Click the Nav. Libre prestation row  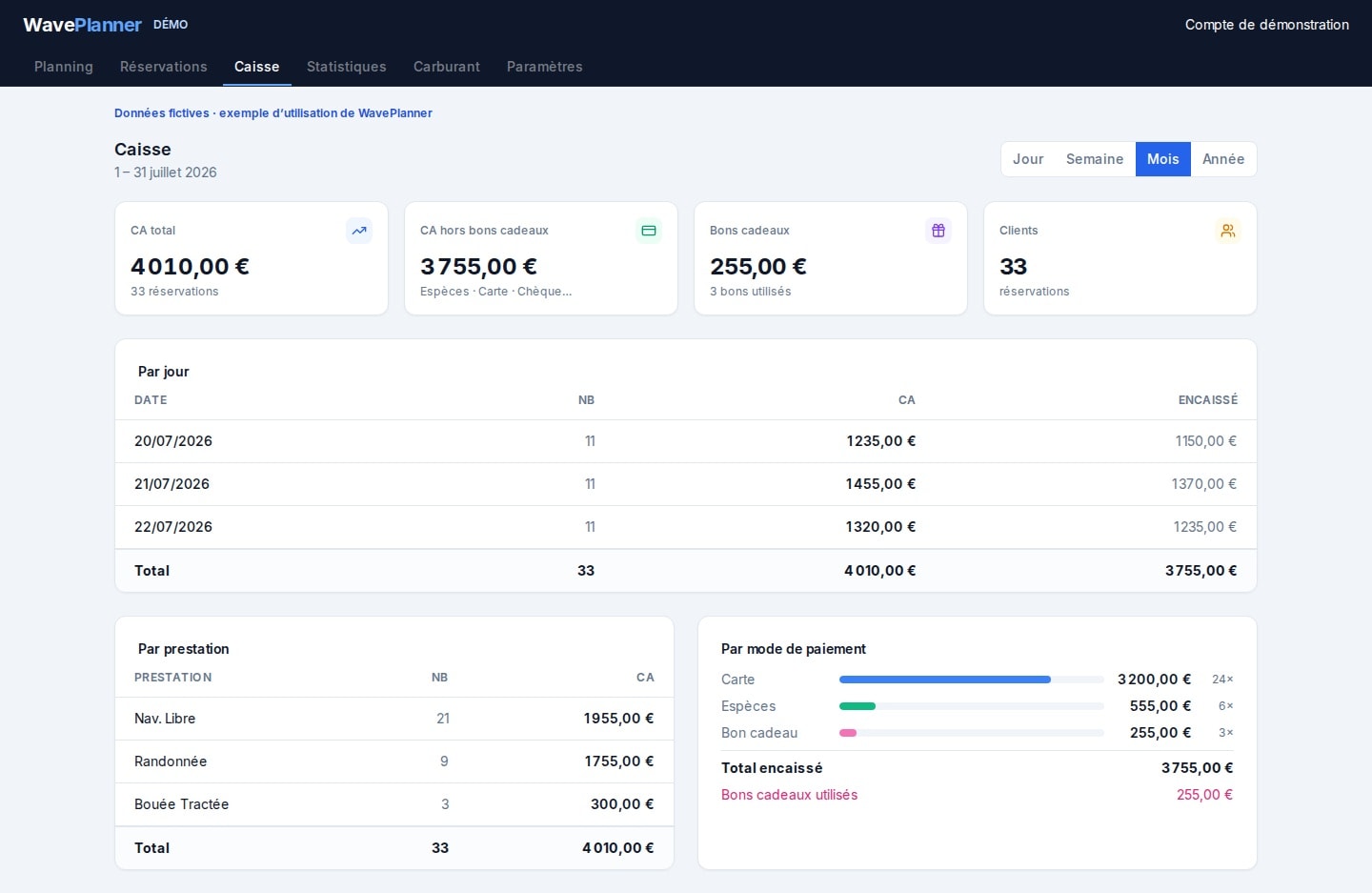[394, 719]
